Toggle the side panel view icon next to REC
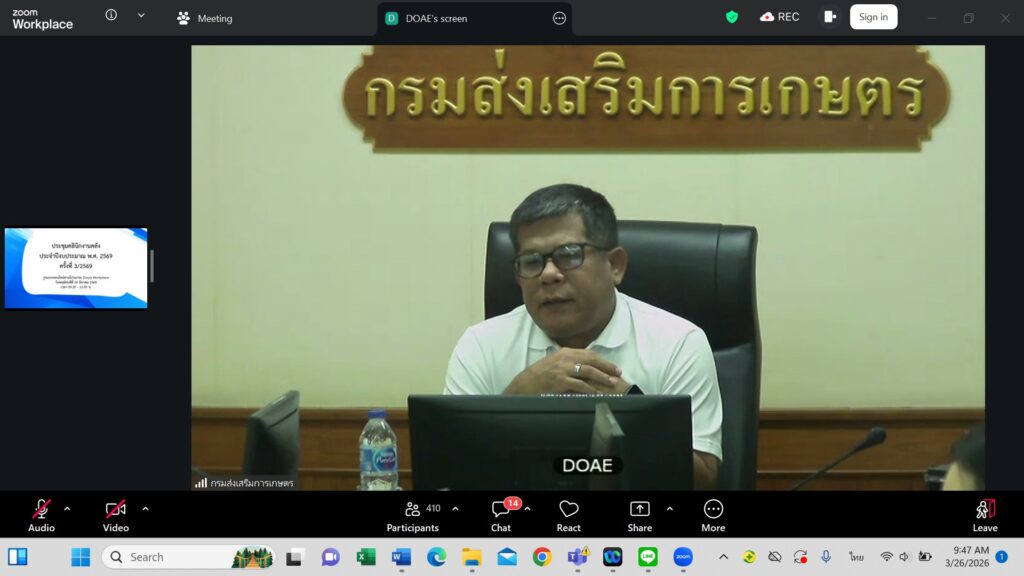Image resolution: width=1024 pixels, height=576 pixels. point(830,17)
